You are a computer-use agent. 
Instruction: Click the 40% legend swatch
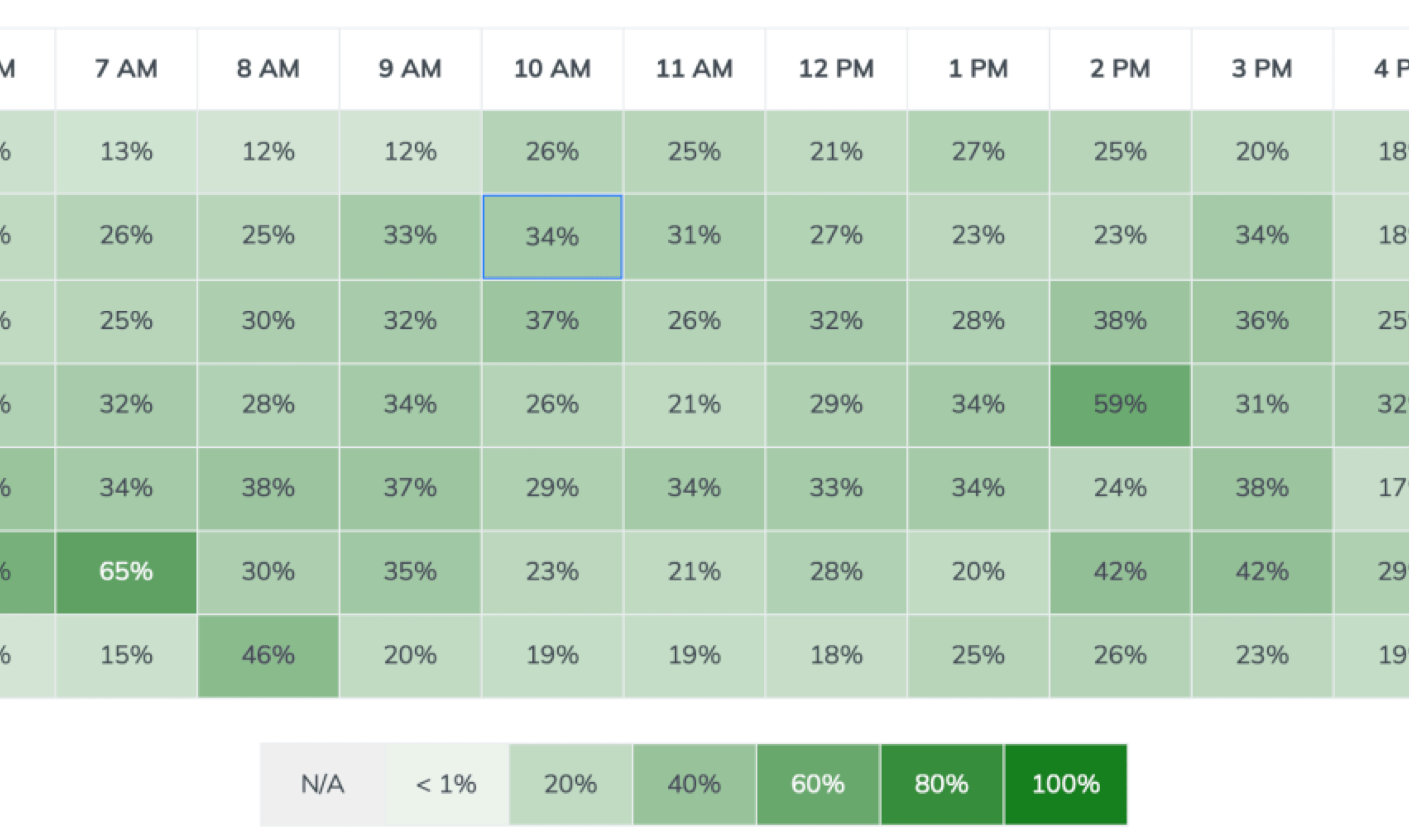pos(693,784)
